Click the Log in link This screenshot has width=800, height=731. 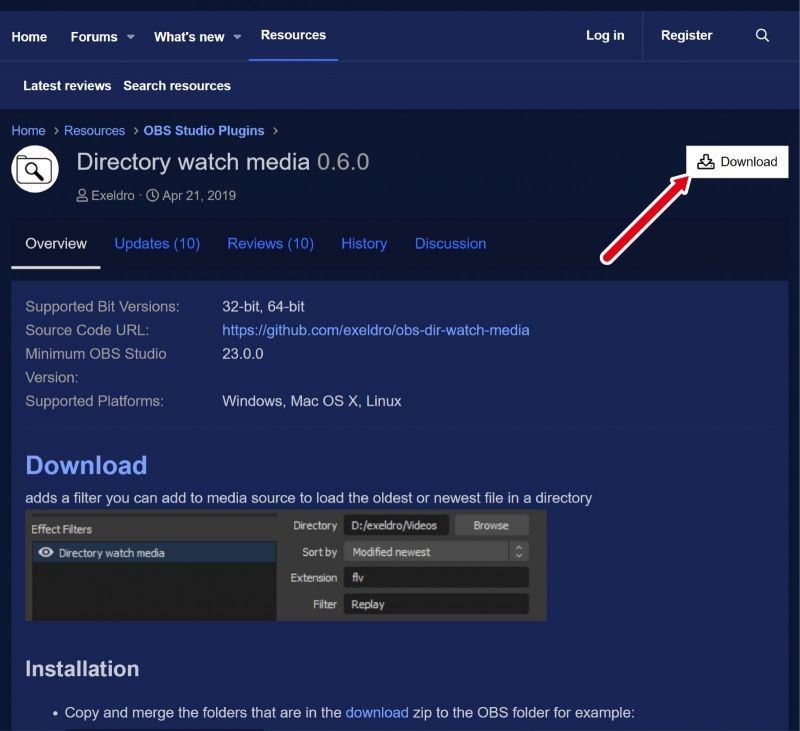click(605, 35)
